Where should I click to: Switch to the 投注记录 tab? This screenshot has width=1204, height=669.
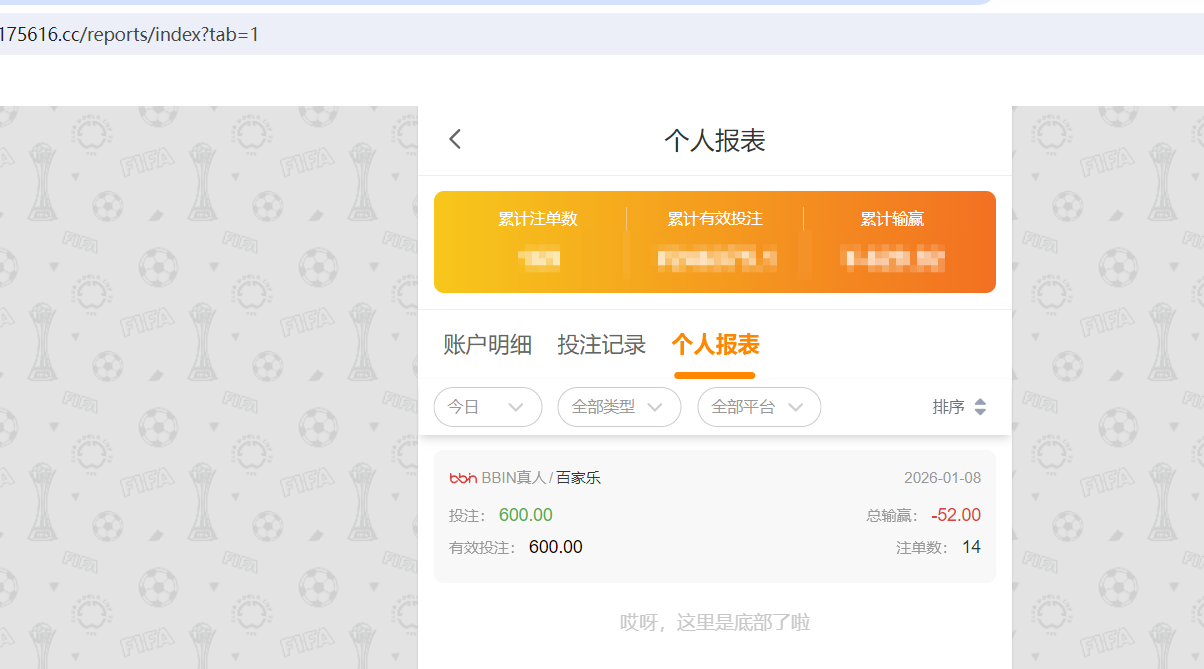602,344
